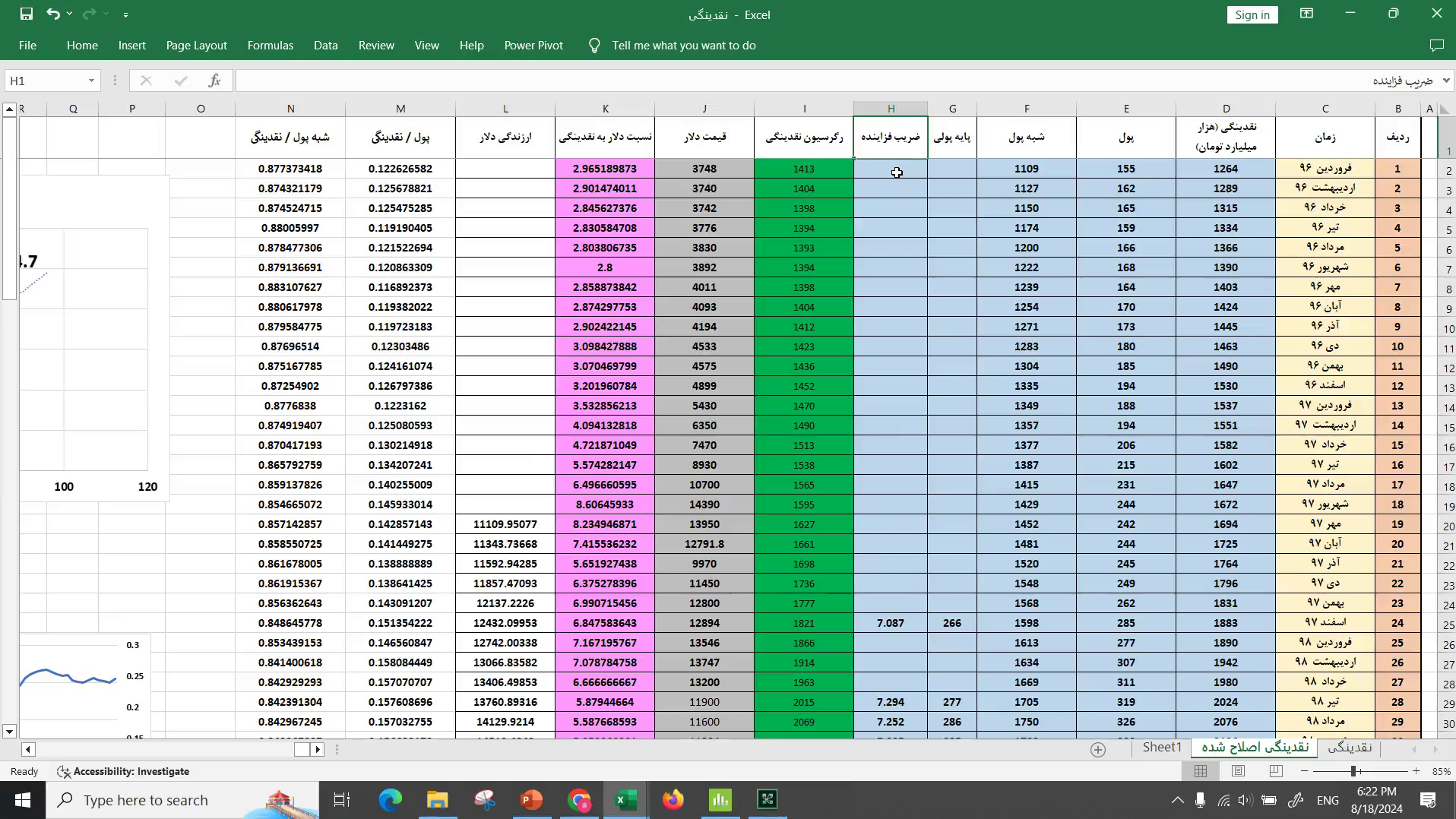Click zoom in plus button
Viewport: 1456px width, 819px height.
point(1416,771)
